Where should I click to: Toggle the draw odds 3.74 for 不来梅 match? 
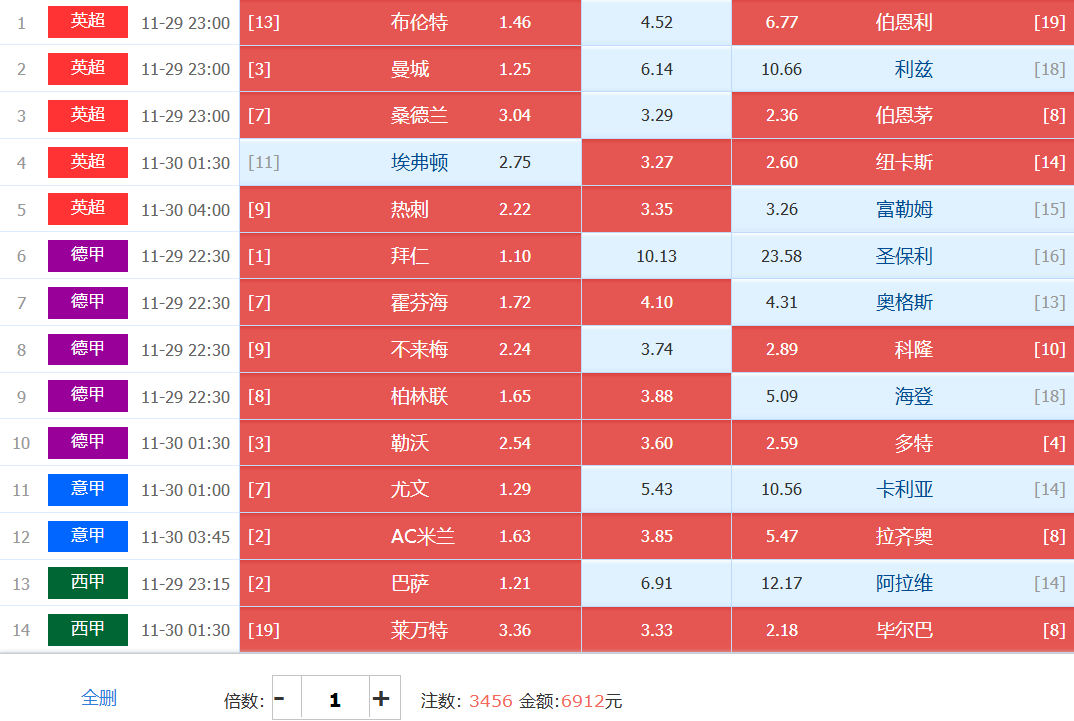[656, 350]
